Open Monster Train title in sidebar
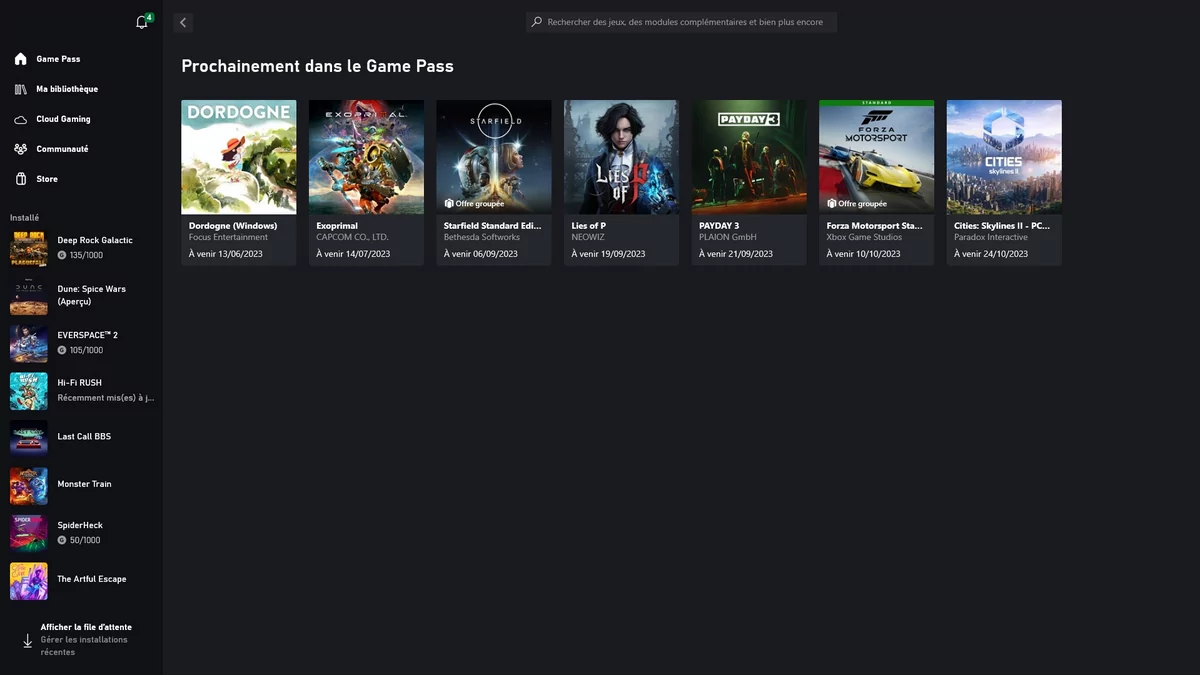The height and width of the screenshot is (675, 1200). coord(85,484)
